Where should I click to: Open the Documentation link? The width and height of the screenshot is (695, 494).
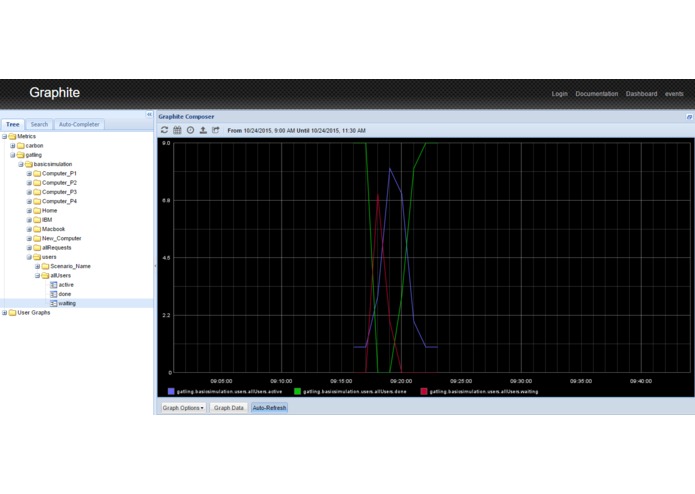point(597,94)
